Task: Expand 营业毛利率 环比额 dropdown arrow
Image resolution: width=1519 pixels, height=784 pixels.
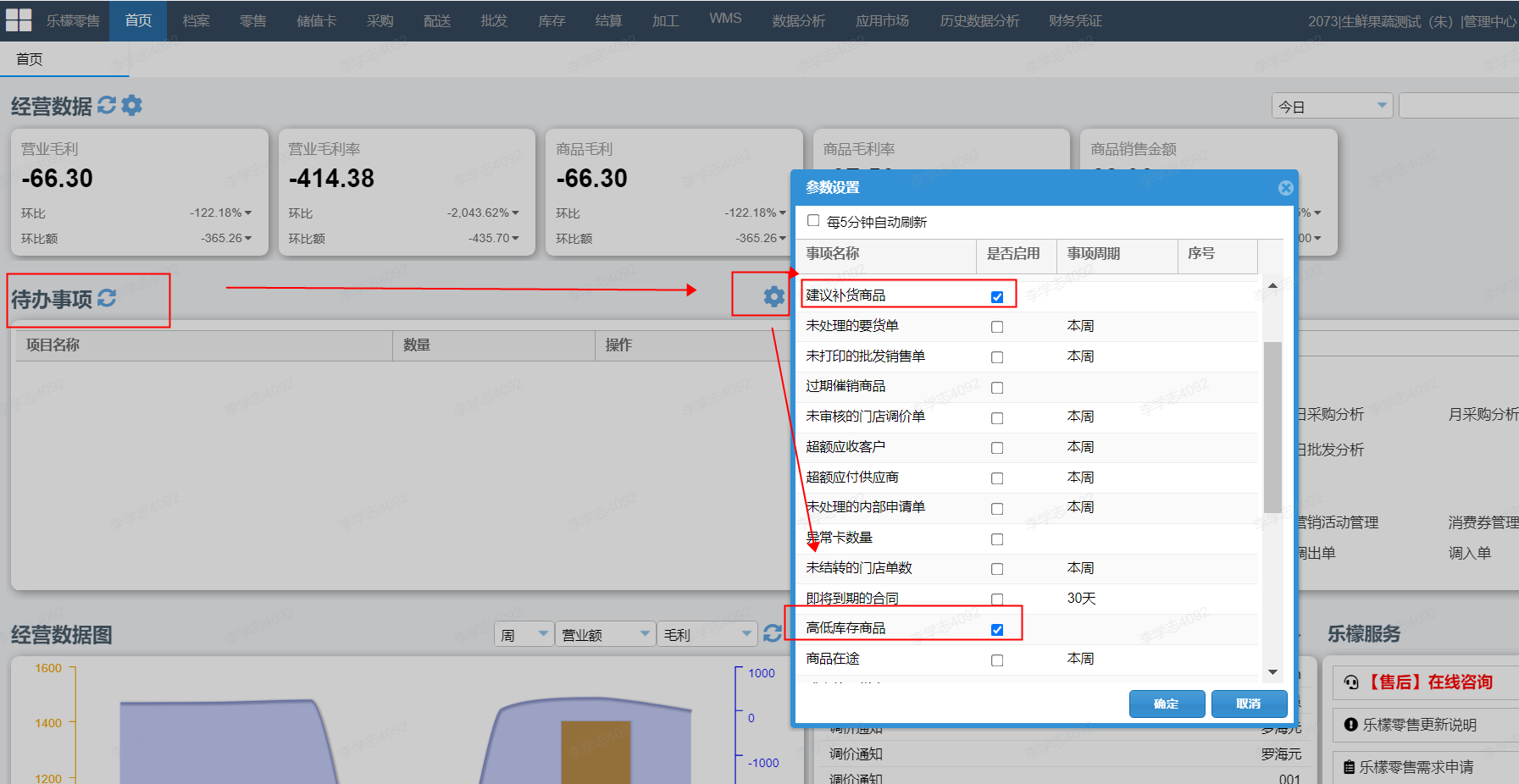Action: point(515,239)
